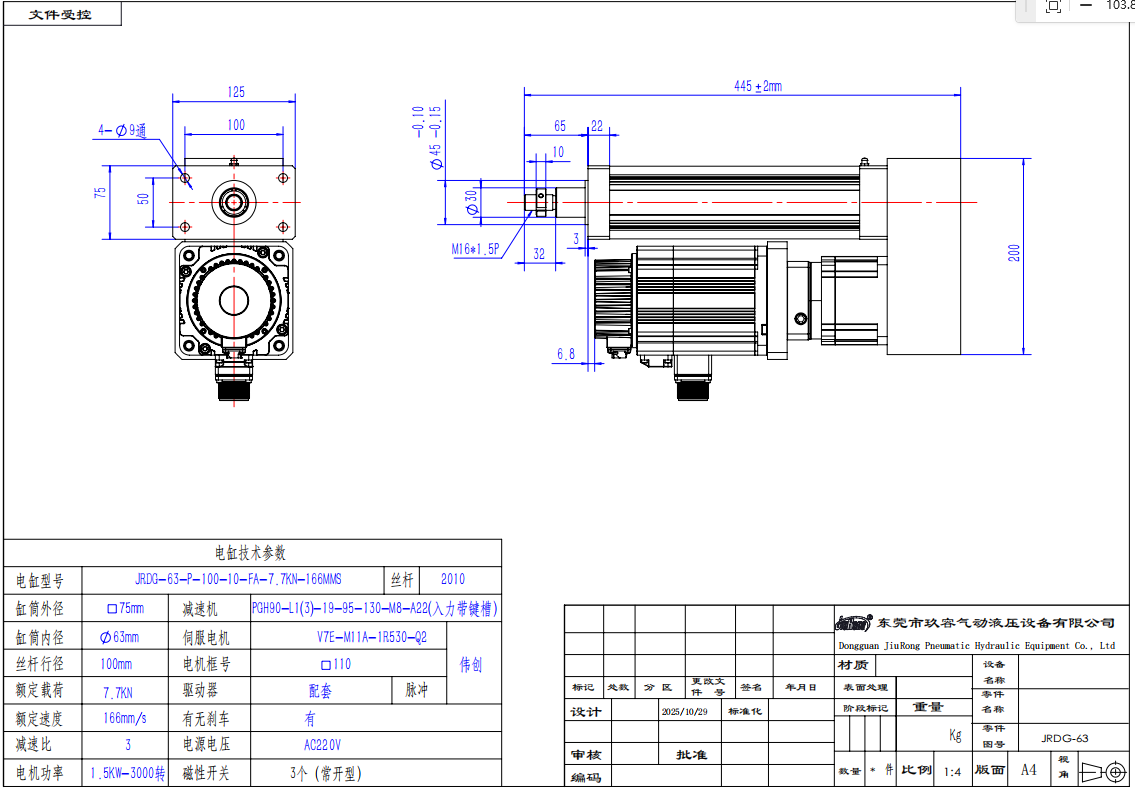Click the V7E-M11A-1R530-Q2 servo motor model
This screenshot has width=1135, height=791.
pos(371,637)
